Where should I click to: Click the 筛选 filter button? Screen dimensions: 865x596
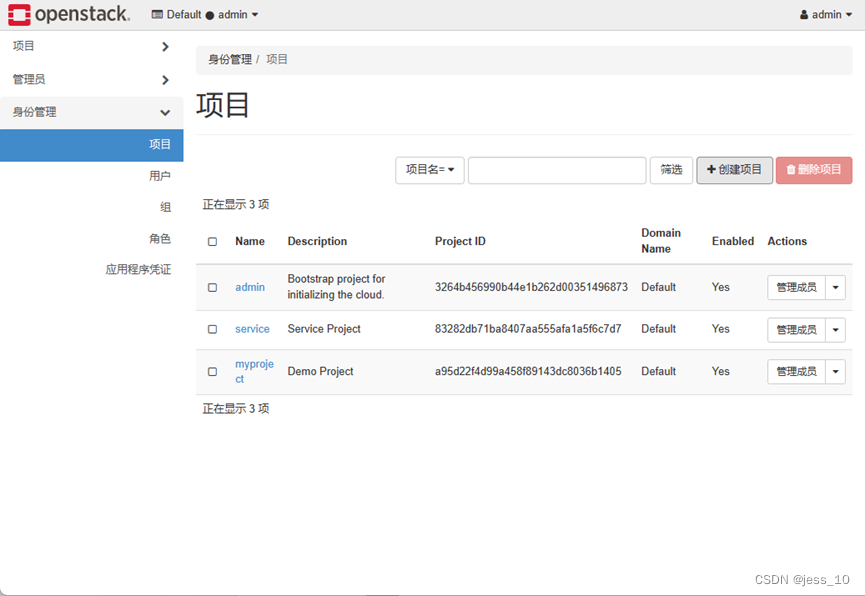coord(671,170)
